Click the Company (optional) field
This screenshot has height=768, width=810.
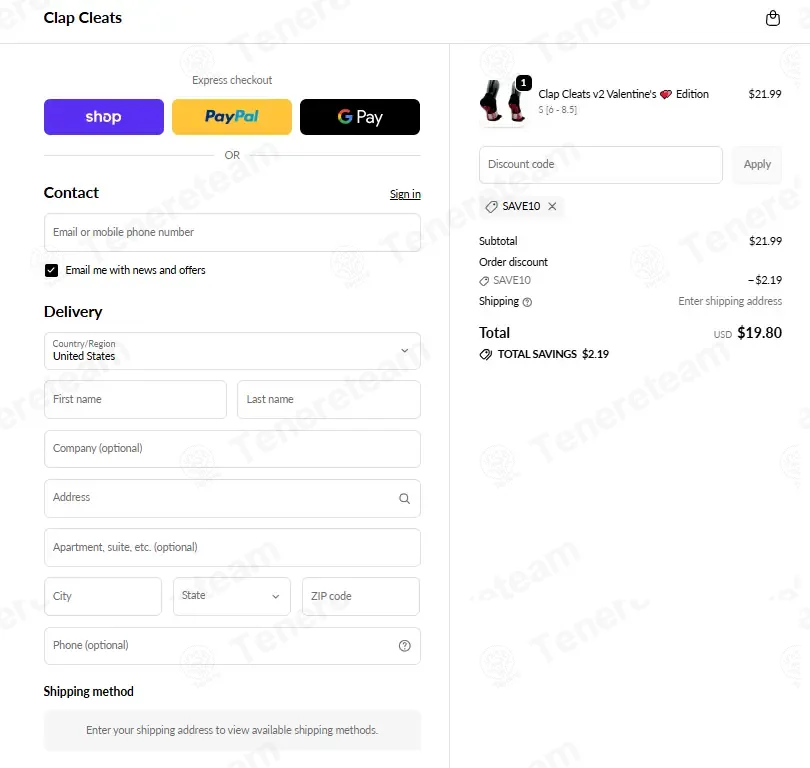tap(232, 449)
